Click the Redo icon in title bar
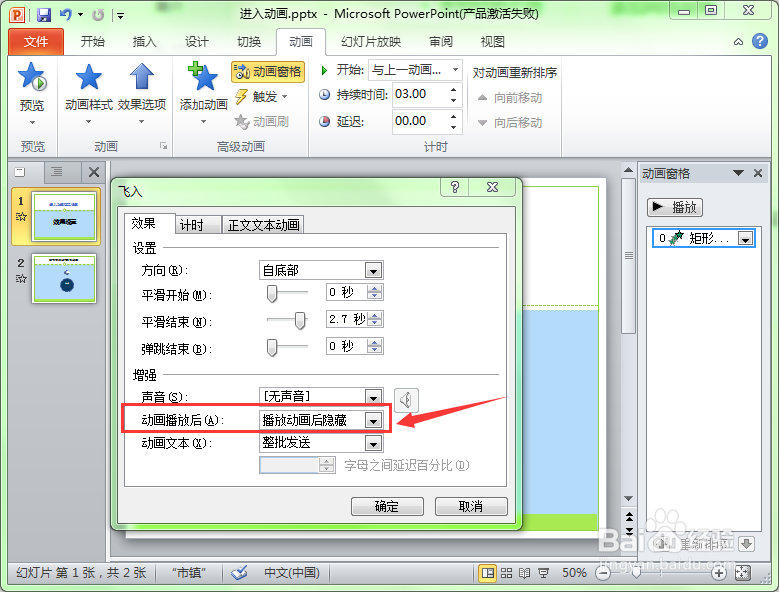The width and height of the screenshot is (779, 592). pos(98,15)
